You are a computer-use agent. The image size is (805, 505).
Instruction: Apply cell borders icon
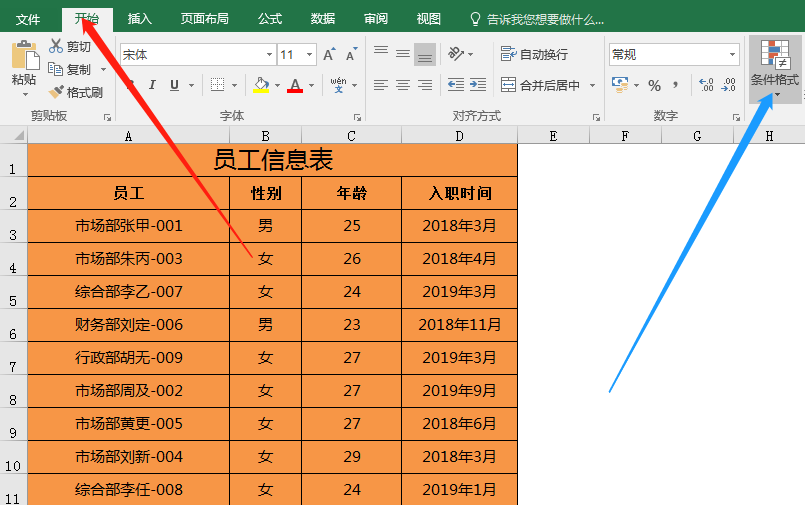coord(218,85)
